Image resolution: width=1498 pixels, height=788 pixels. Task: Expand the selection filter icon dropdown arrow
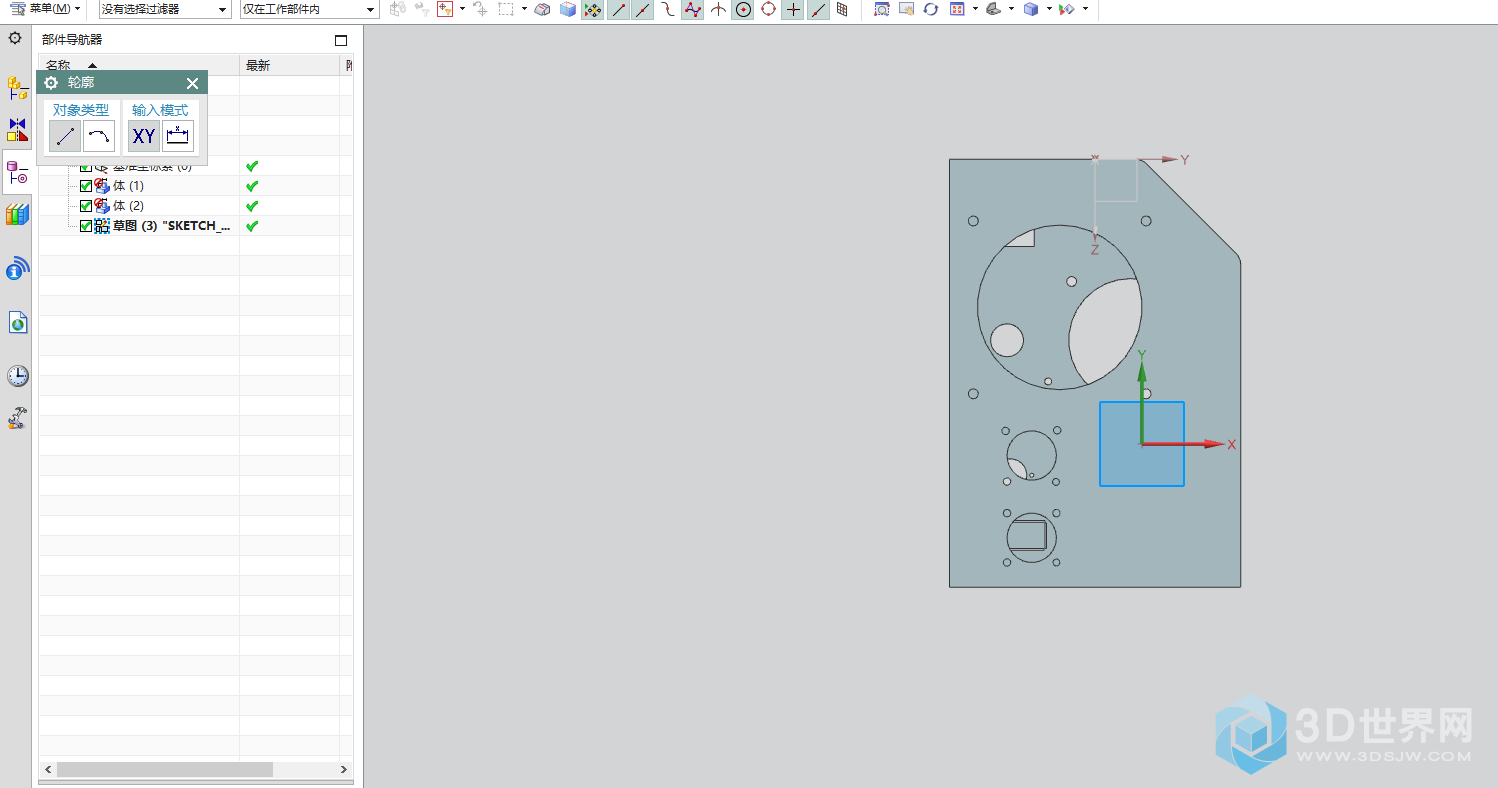coord(462,9)
